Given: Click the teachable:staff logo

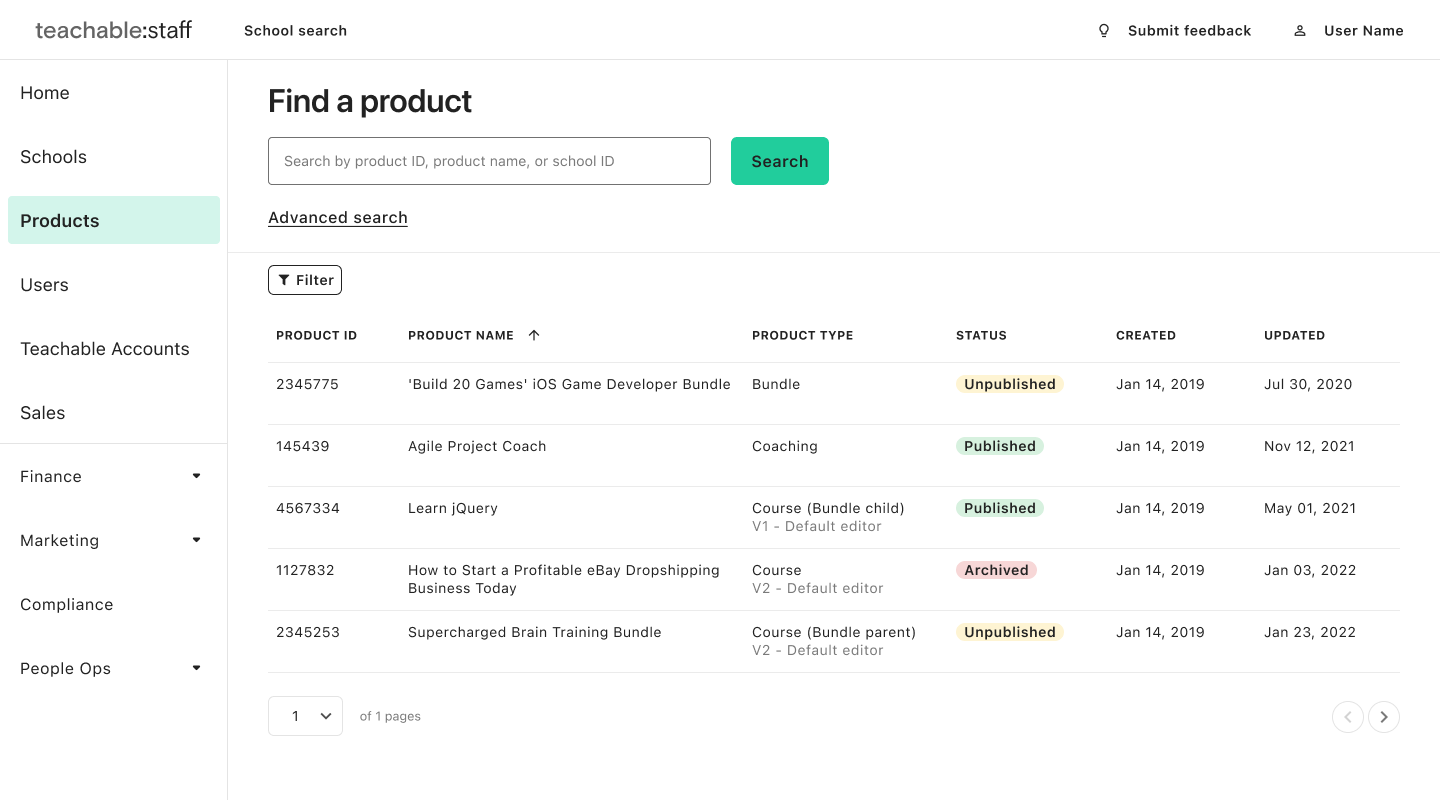Looking at the screenshot, I should pos(114,30).
